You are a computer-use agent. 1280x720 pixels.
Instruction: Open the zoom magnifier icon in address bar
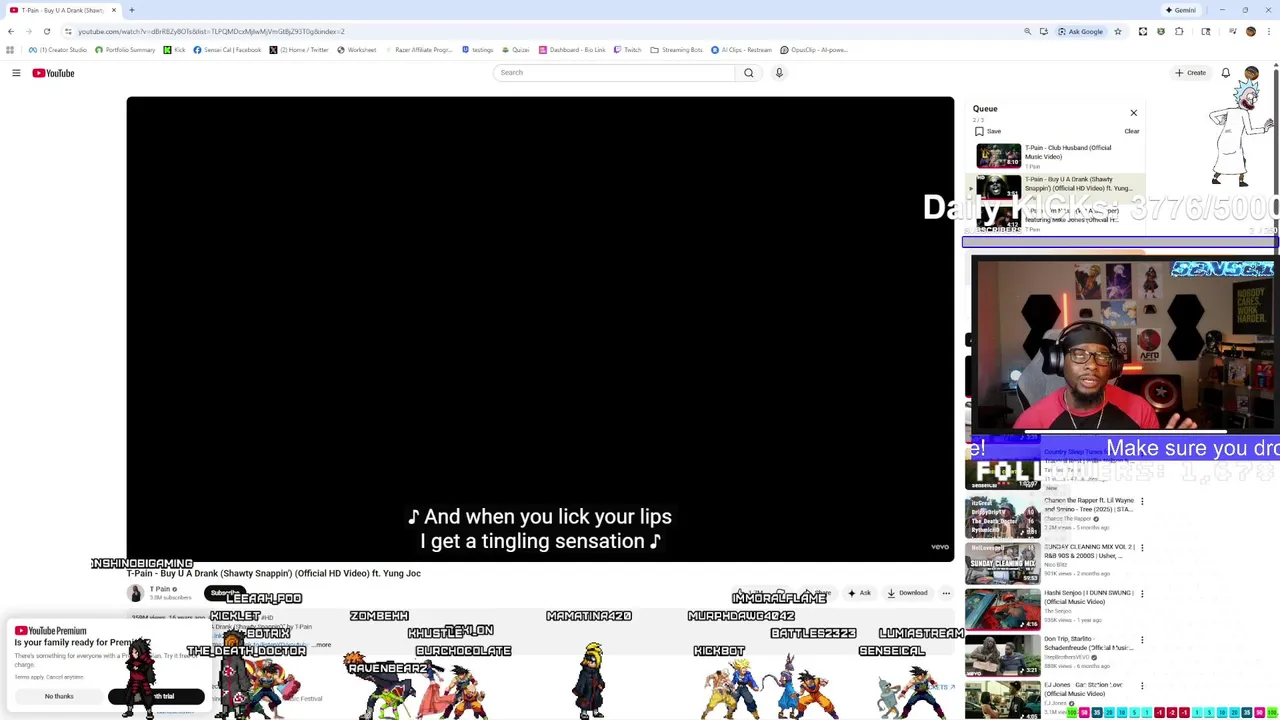click(1027, 31)
